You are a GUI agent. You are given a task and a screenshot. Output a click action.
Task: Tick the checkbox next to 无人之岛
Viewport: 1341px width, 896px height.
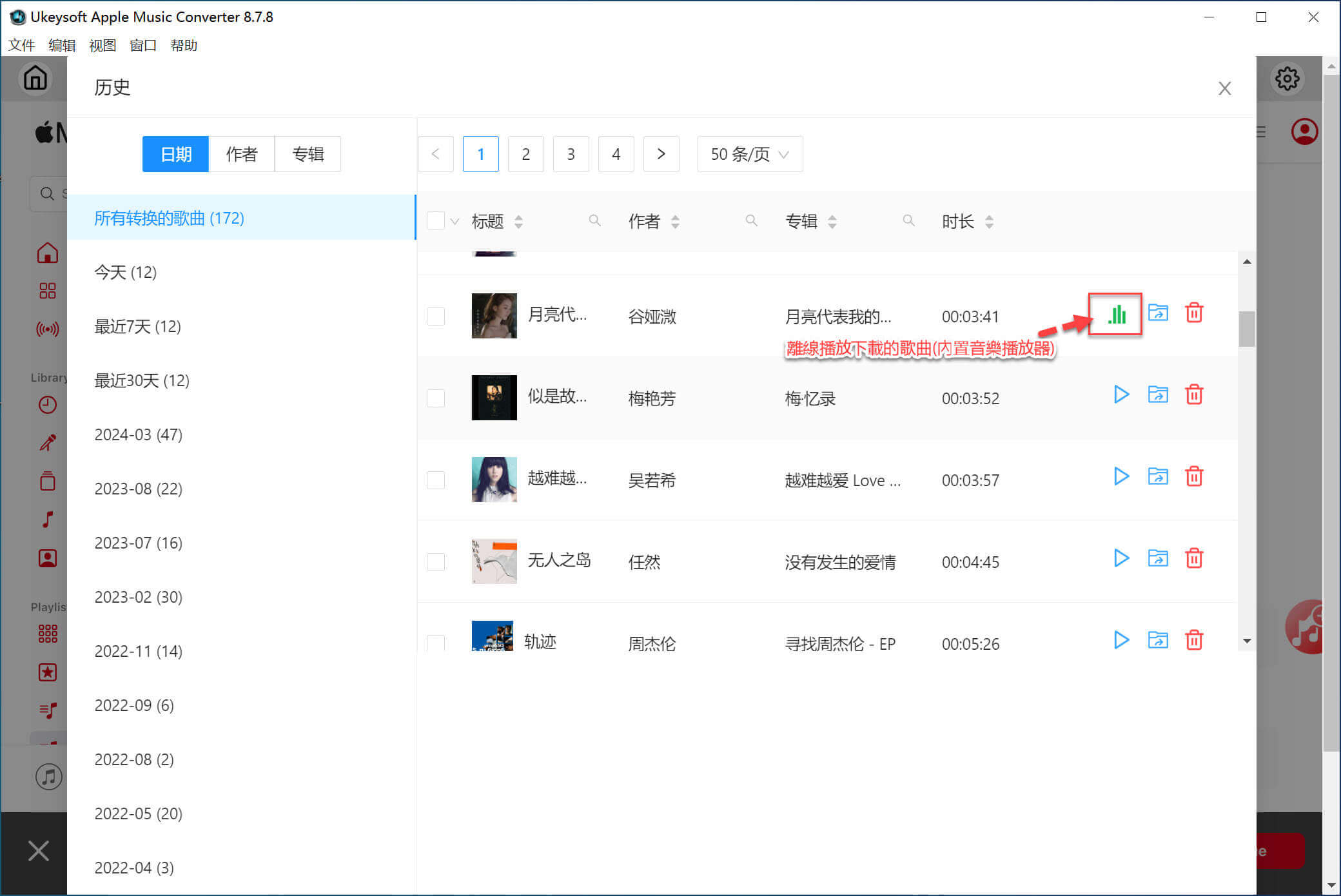coord(436,562)
